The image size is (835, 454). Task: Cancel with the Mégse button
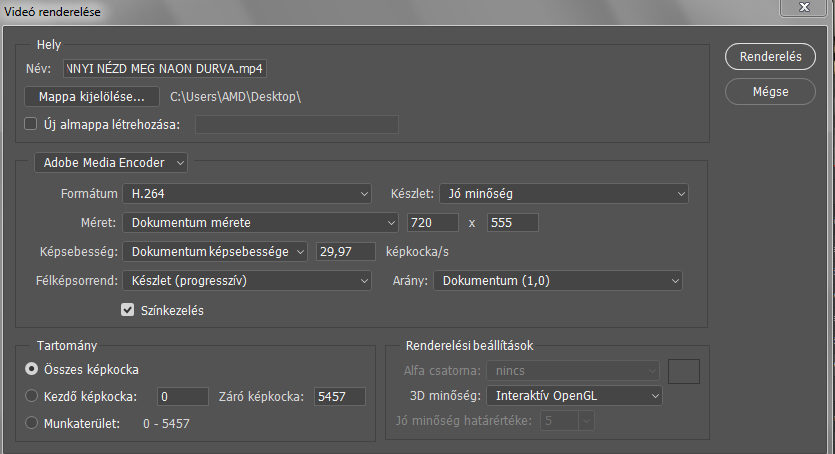[x=770, y=92]
